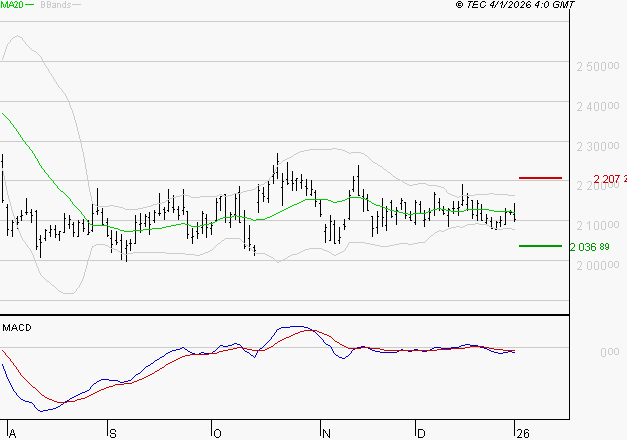
Task: Click the green 2 036 89 support value
Action: pos(590,247)
